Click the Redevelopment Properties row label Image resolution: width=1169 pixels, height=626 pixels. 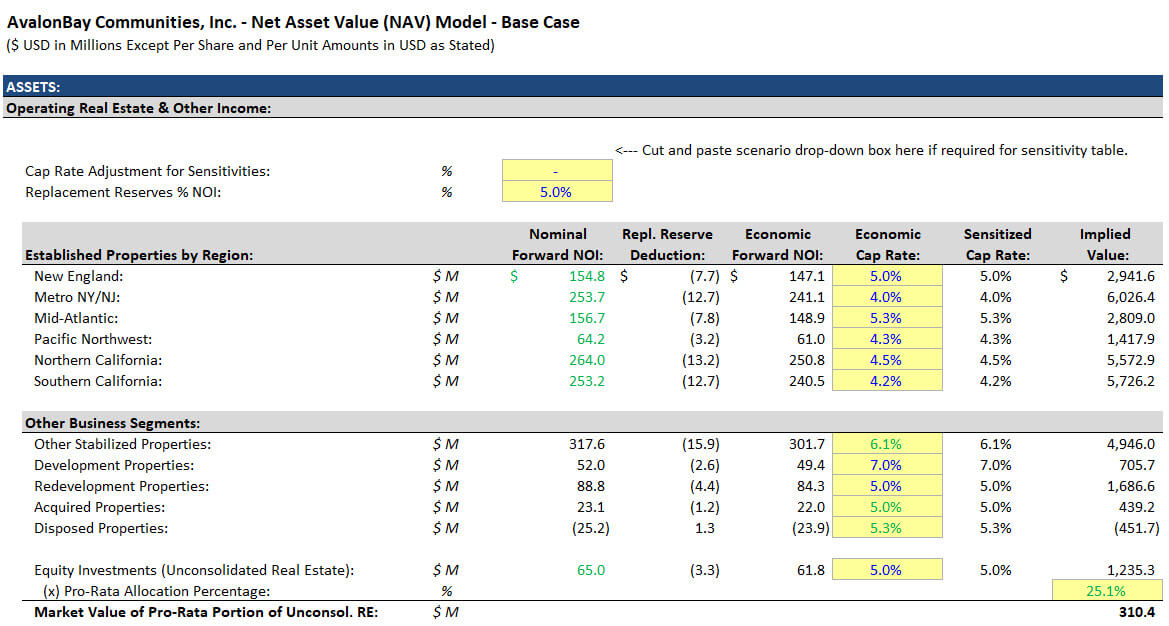(x=122, y=485)
